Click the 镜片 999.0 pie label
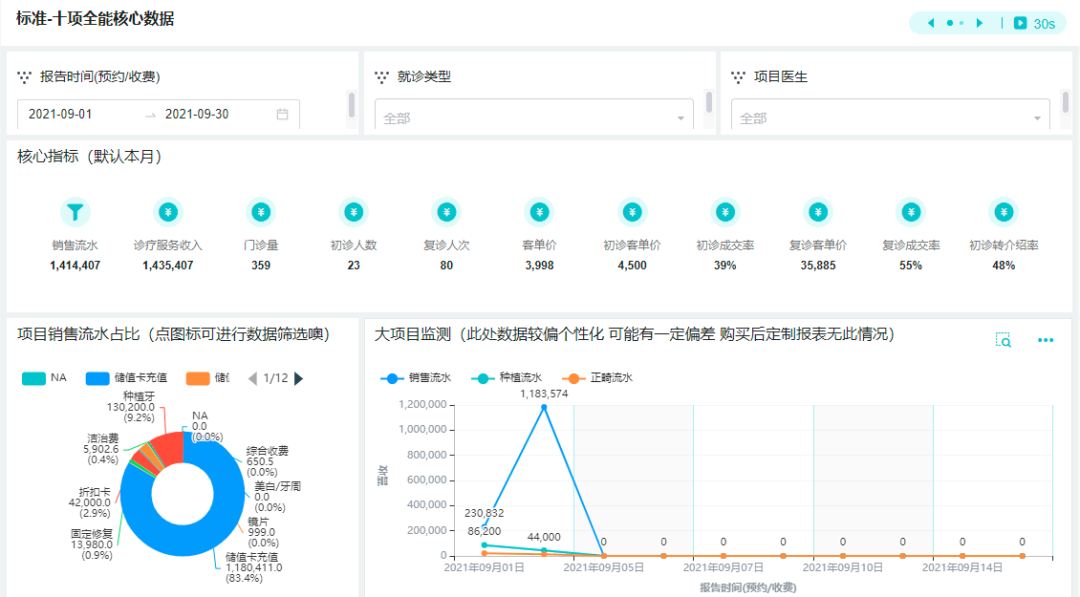1080x597 pixels. 262,532
